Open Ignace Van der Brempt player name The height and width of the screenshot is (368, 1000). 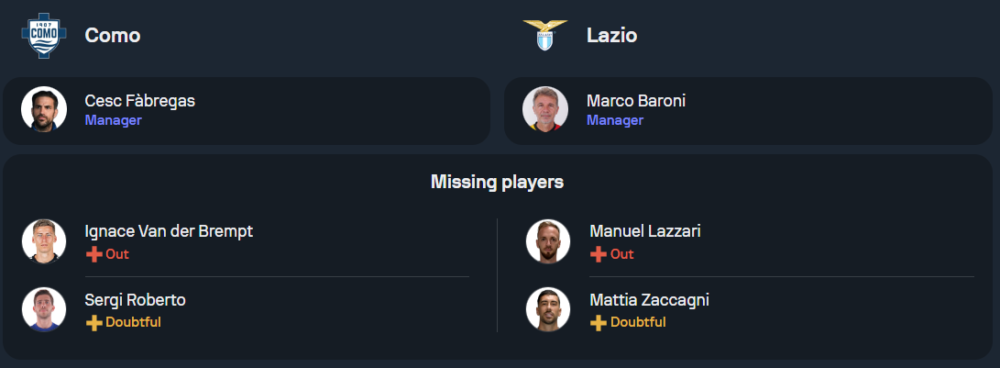[x=169, y=231]
